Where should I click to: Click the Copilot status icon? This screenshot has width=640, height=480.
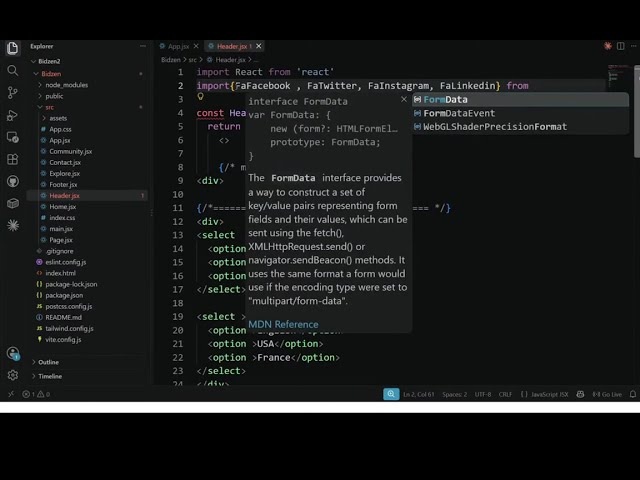[580, 394]
